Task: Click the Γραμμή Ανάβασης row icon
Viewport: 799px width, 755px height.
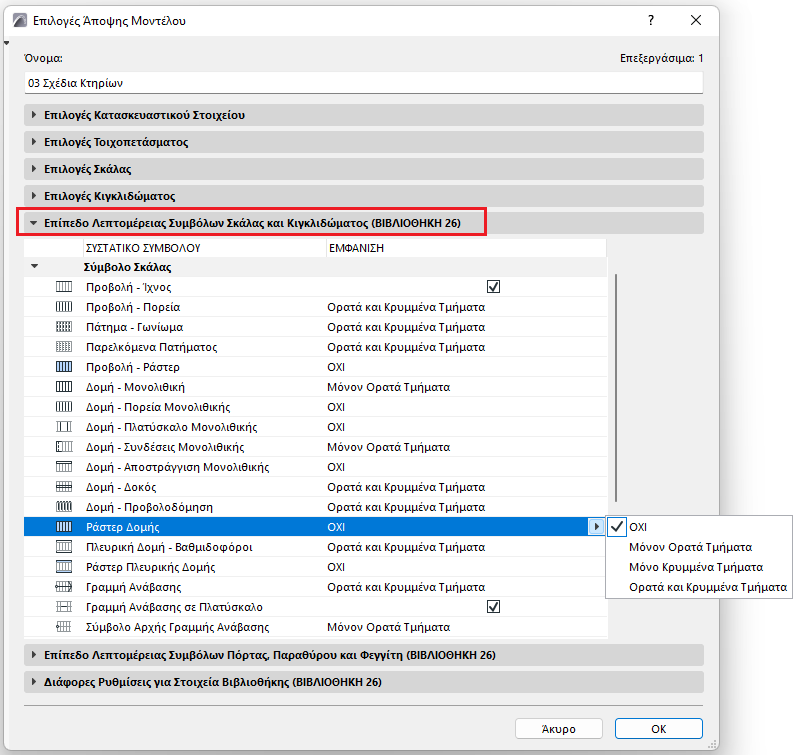Action: tap(64, 587)
